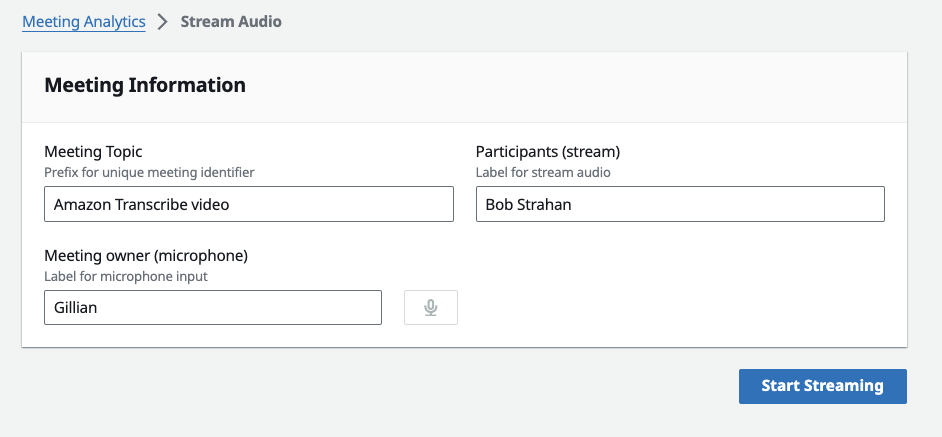Focus the Meeting Topic input field

(248, 205)
